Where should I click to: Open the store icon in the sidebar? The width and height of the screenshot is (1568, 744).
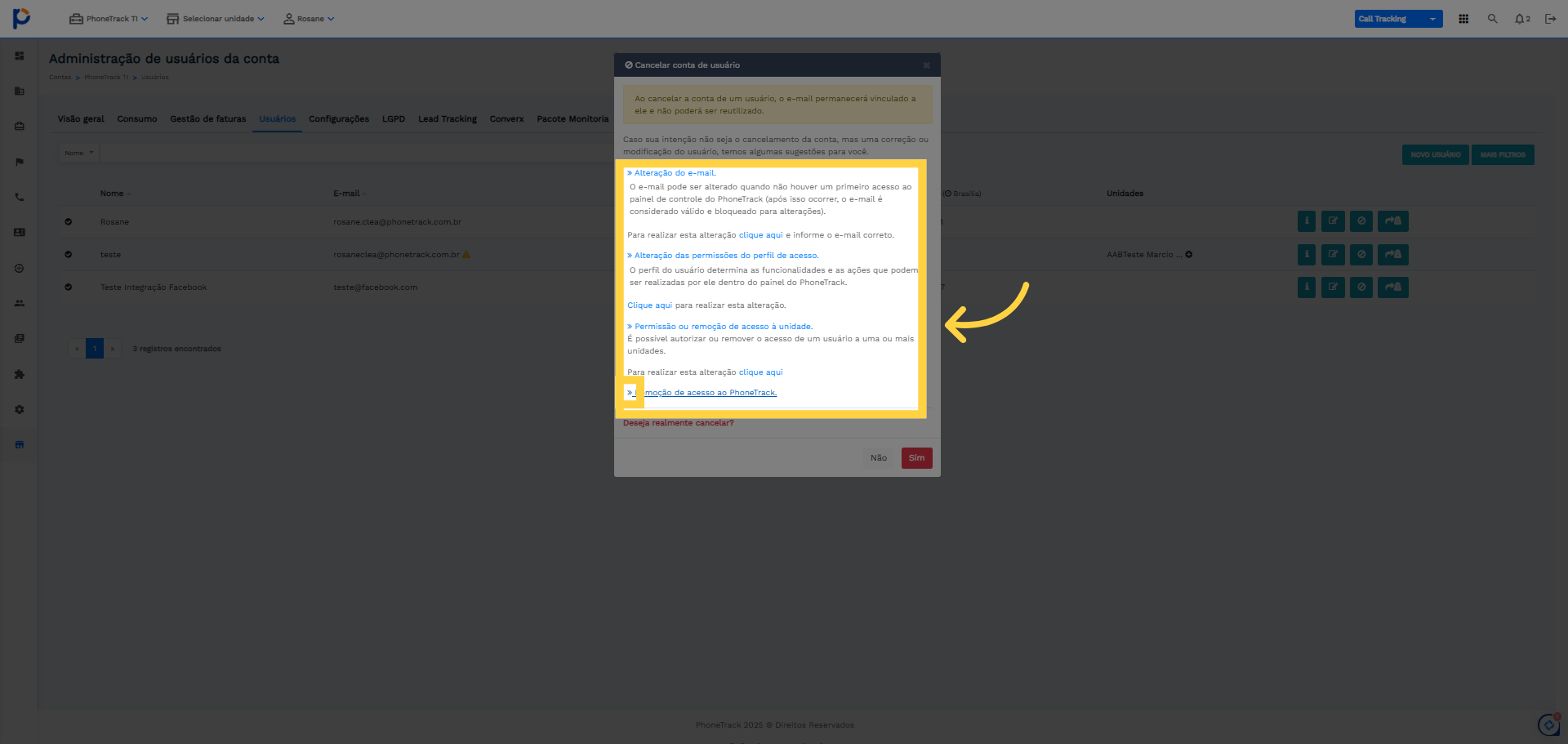click(20, 444)
